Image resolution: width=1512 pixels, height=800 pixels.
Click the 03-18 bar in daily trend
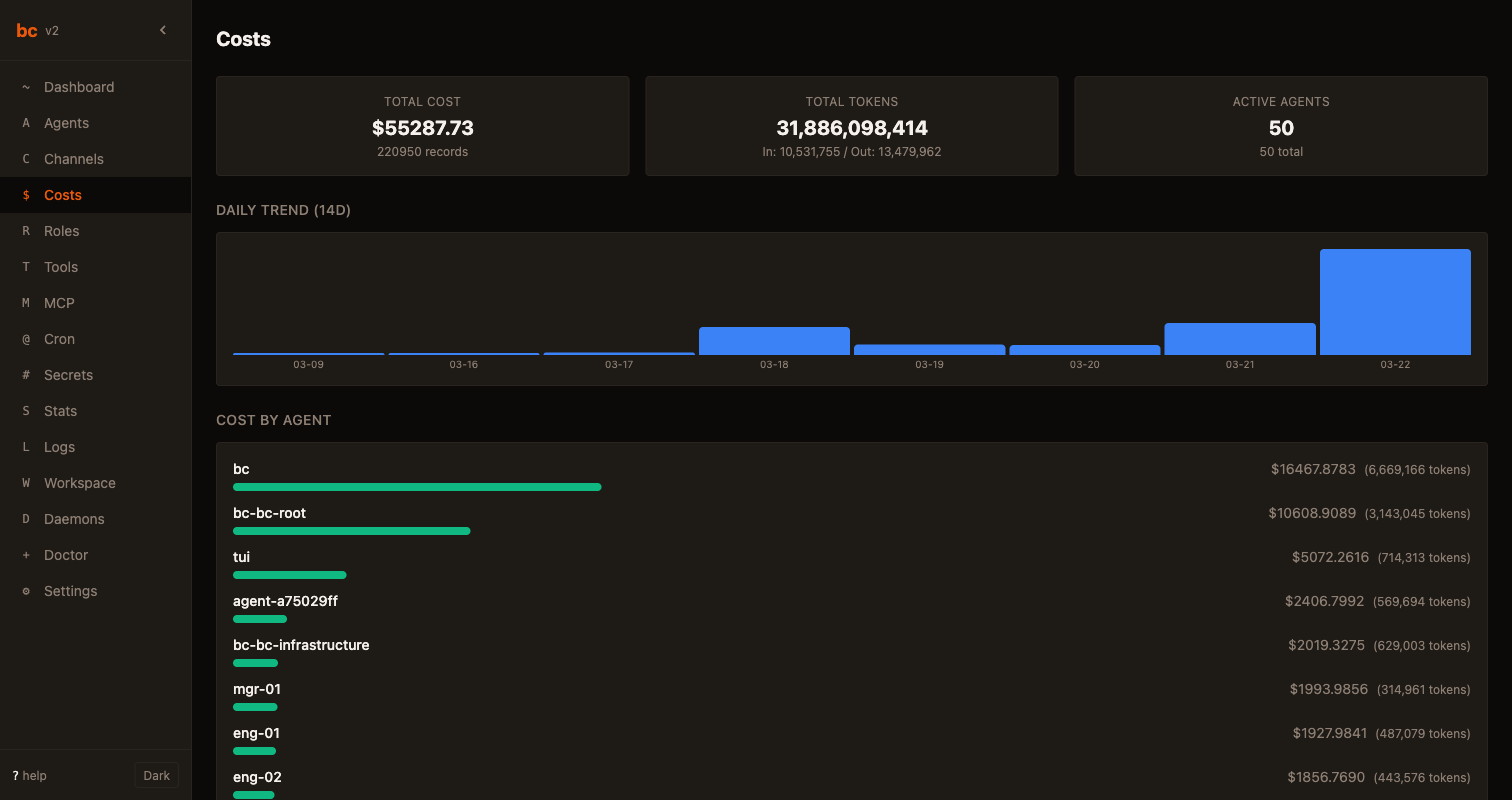tap(774, 341)
